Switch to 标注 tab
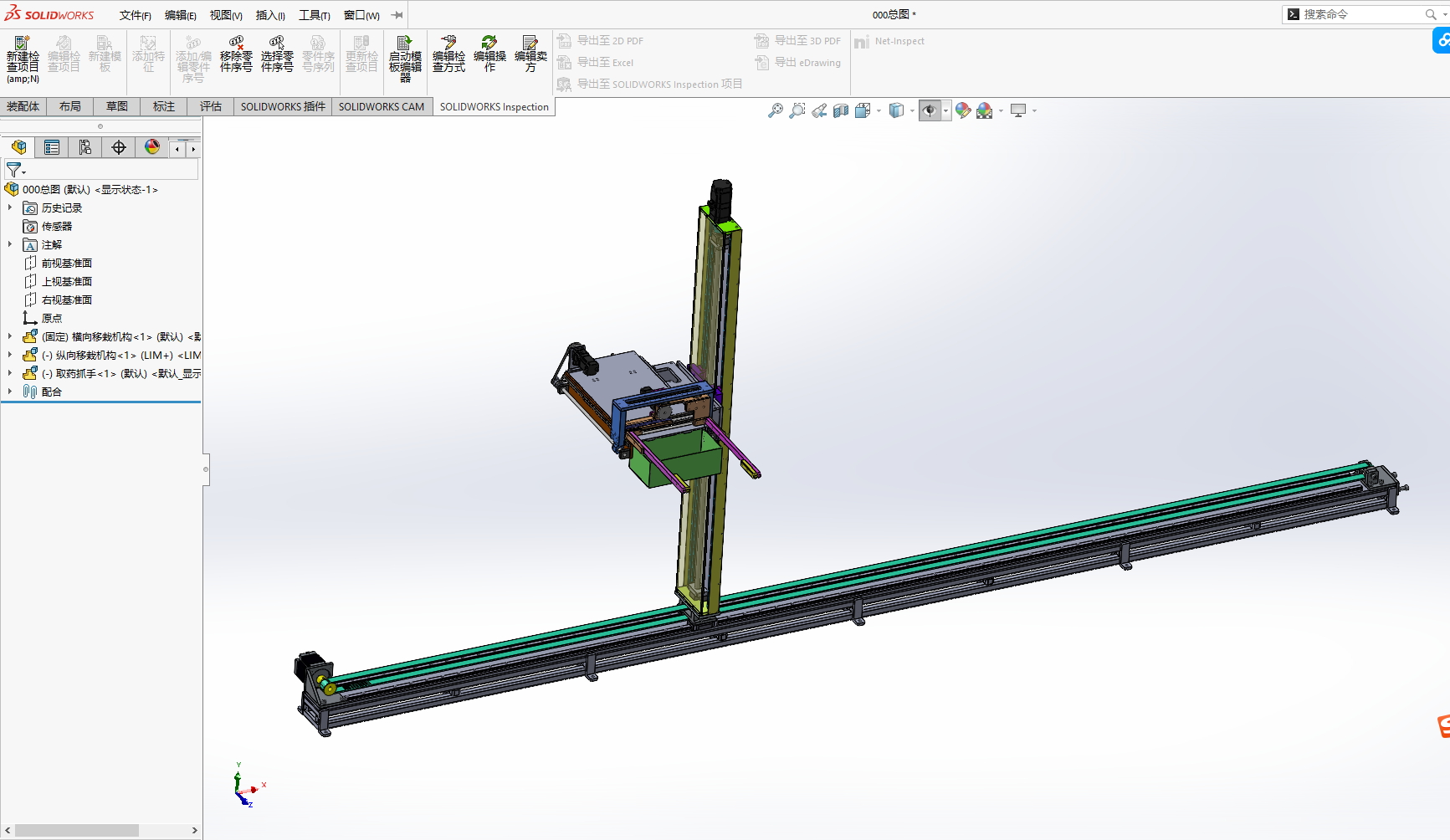 tap(164, 106)
